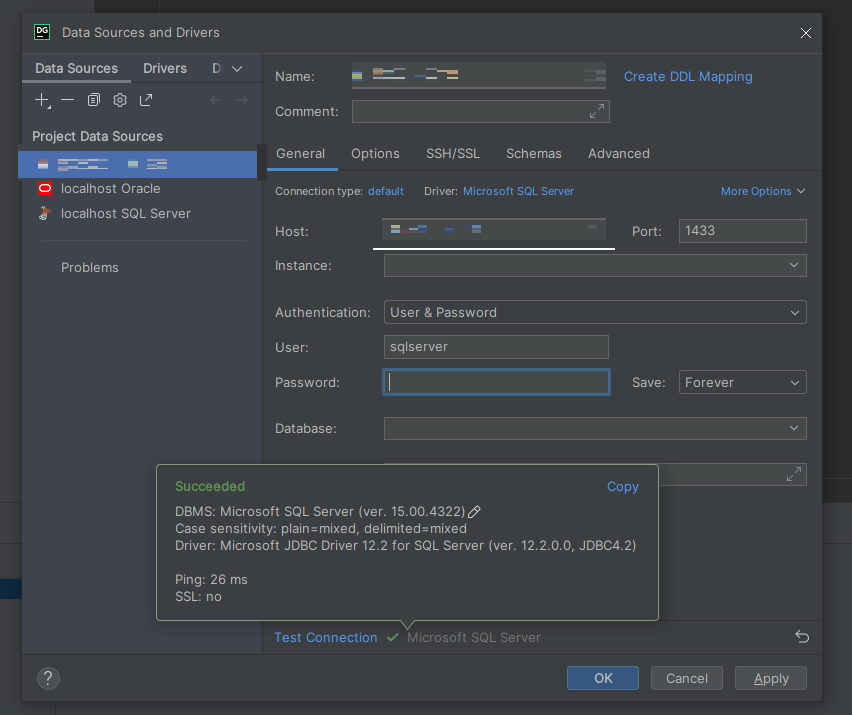
Task: Click the pencil icon next to DBMS version
Action: click(x=475, y=511)
